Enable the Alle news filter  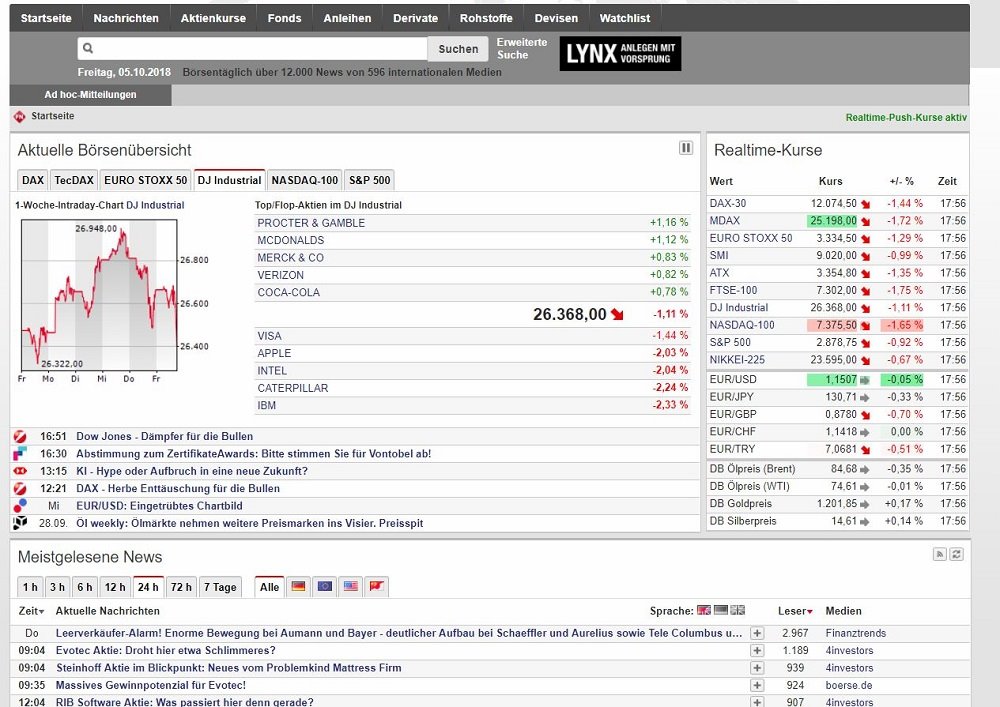(268, 587)
